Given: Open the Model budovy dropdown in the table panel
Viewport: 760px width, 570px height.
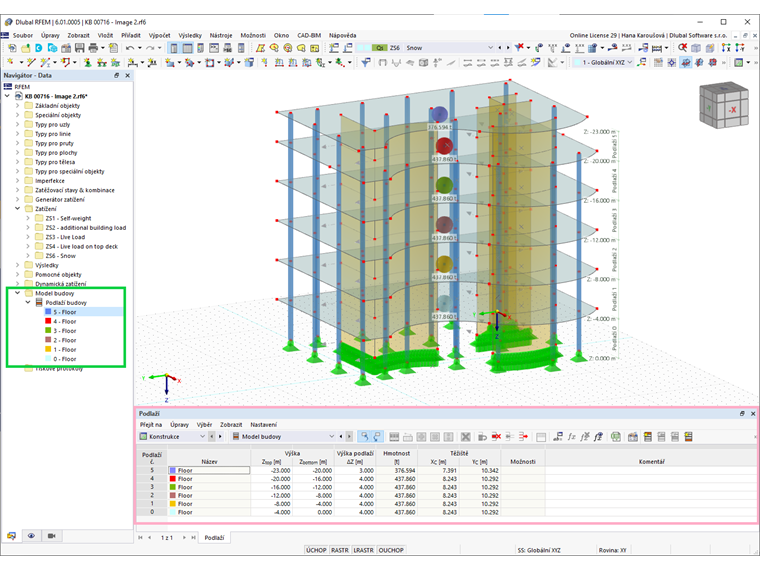Looking at the screenshot, I should coord(332,437).
